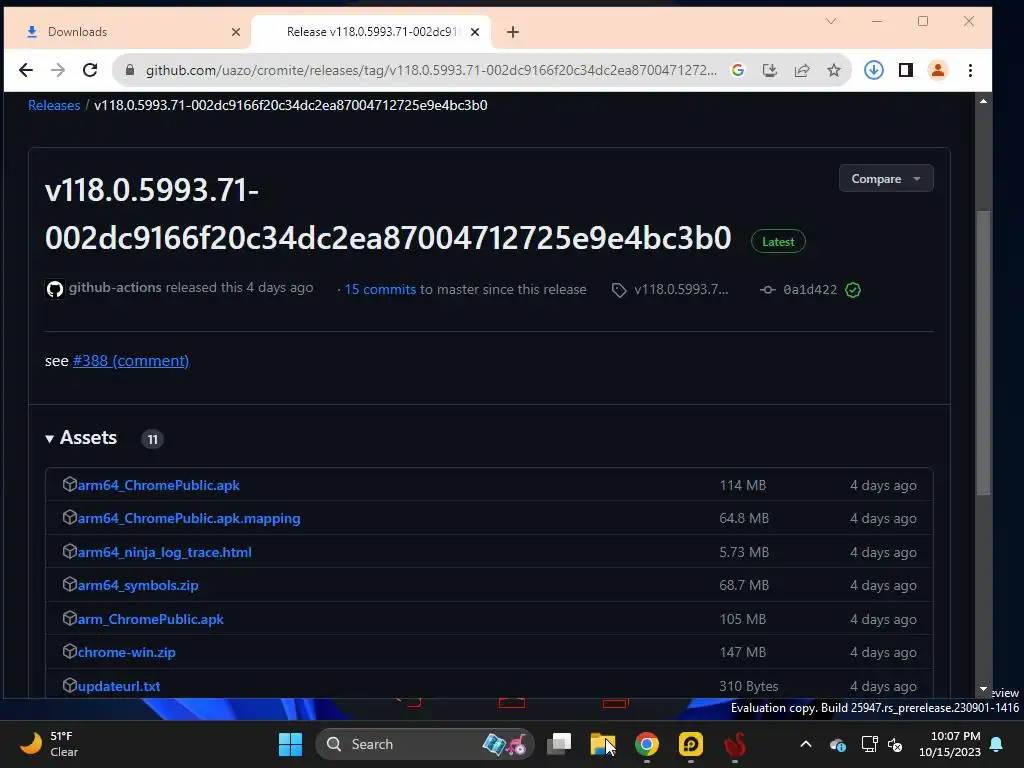Open the github-actions author link
The image size is (1024, 768).
115,288
